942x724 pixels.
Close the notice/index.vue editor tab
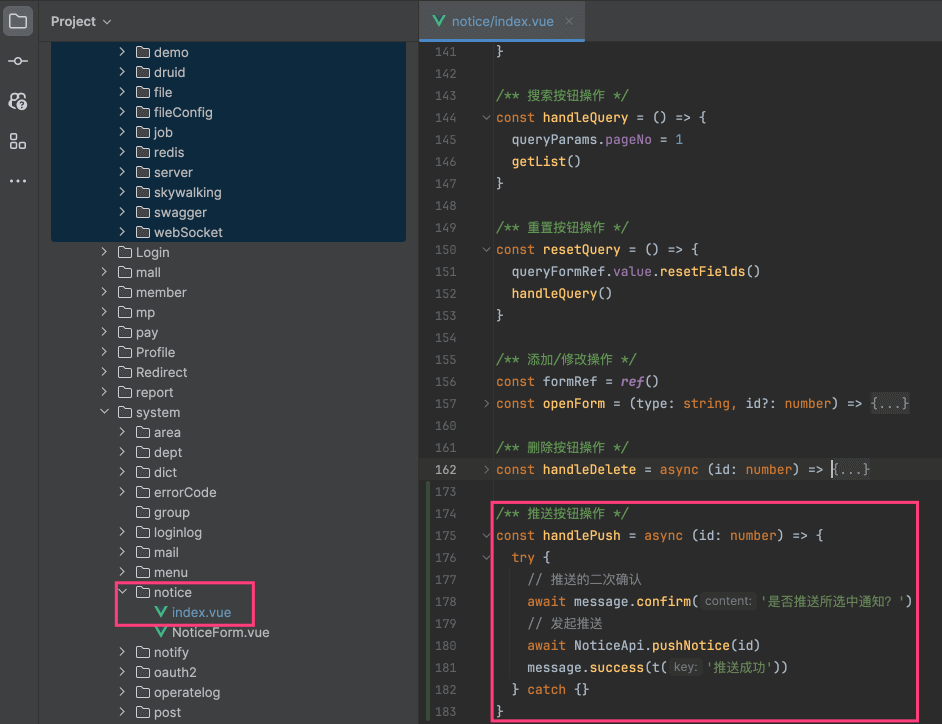click(x=569, y=21)
